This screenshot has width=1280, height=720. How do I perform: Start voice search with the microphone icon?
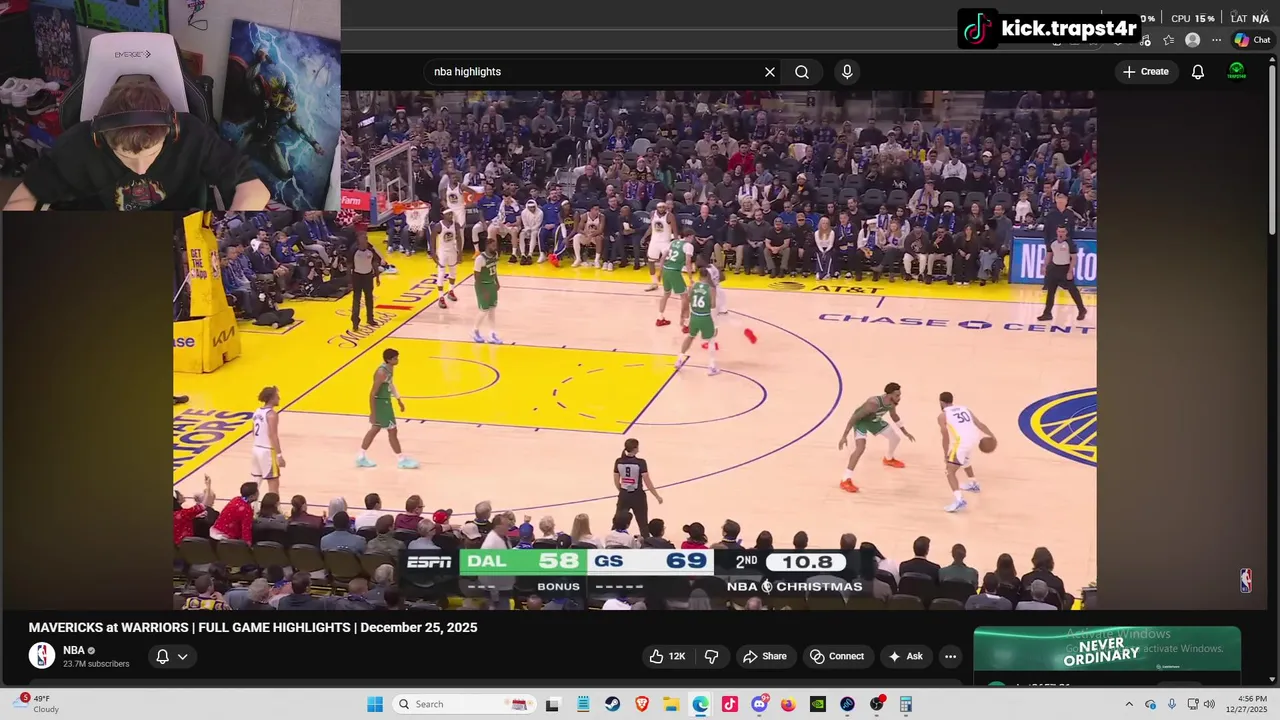point(847,72)
